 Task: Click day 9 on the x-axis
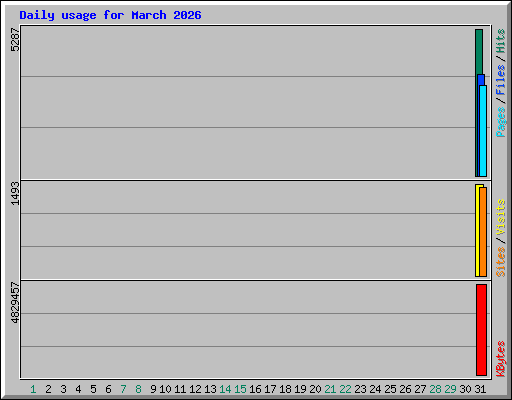[x=153, y=389]
